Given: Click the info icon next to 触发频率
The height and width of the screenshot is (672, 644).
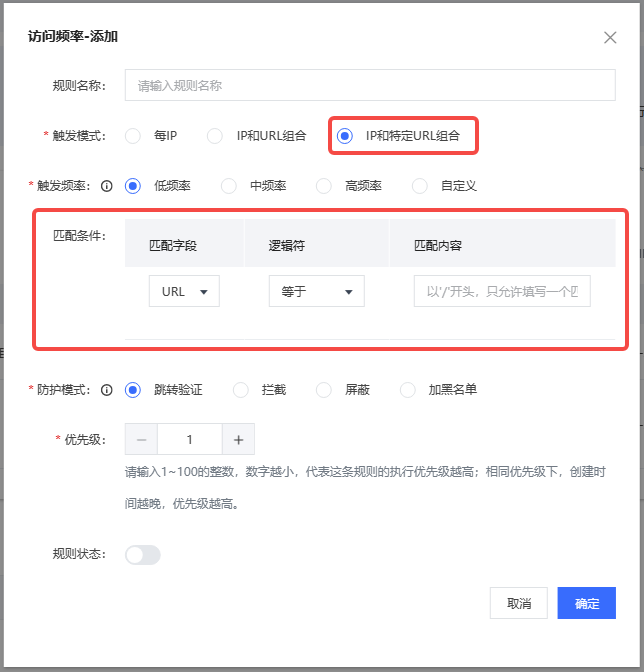Looking at the screenshot, I should coord(107,186).
